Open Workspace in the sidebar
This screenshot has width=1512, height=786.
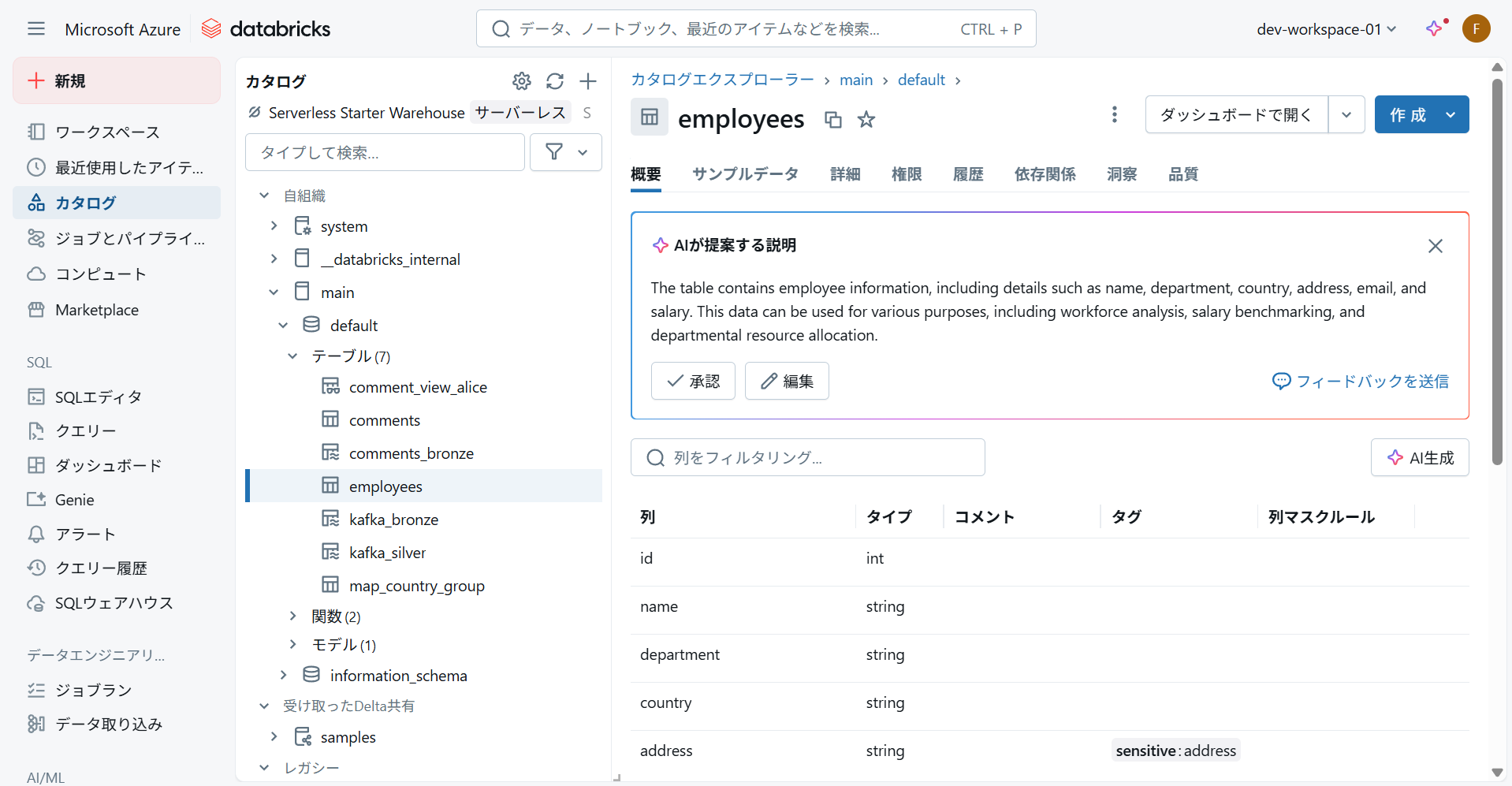click(x=117, y=132)
